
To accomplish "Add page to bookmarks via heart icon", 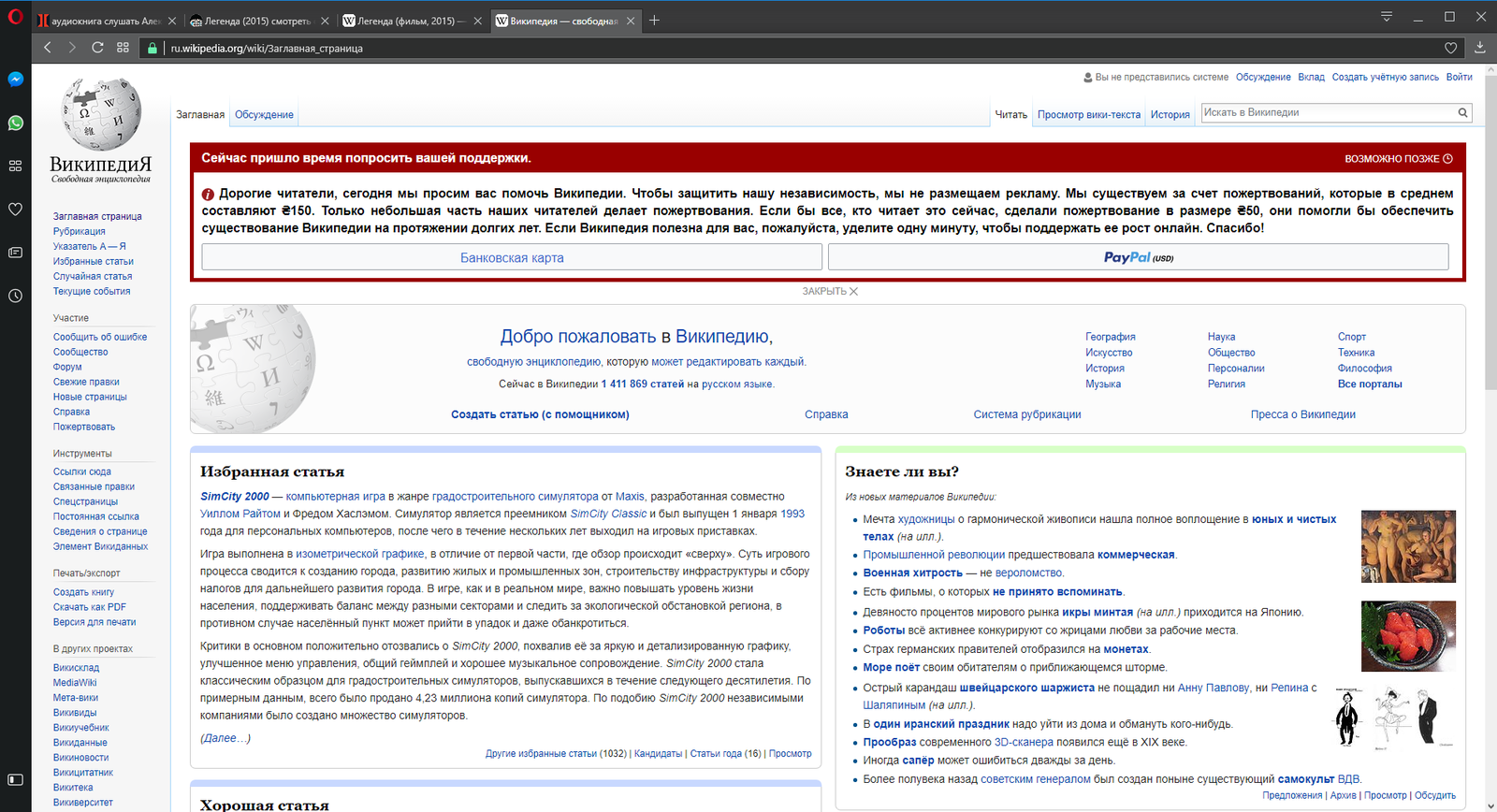I will [x=1450, y=48].
